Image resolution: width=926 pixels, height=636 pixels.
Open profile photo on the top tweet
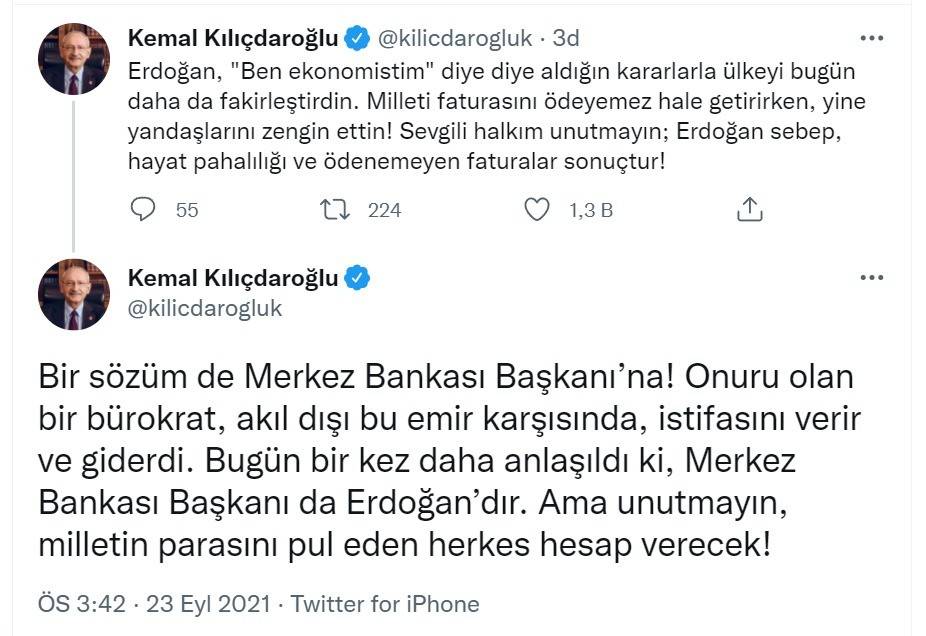pyautogui.click(x=74, y=59)
